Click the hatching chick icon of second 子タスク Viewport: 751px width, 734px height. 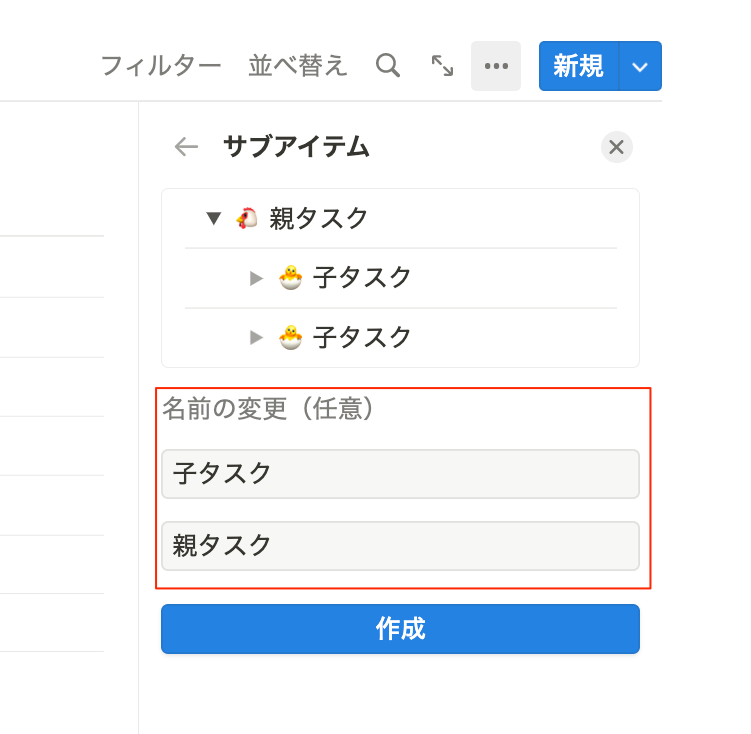pyautogui.click(x=291, y=338)
